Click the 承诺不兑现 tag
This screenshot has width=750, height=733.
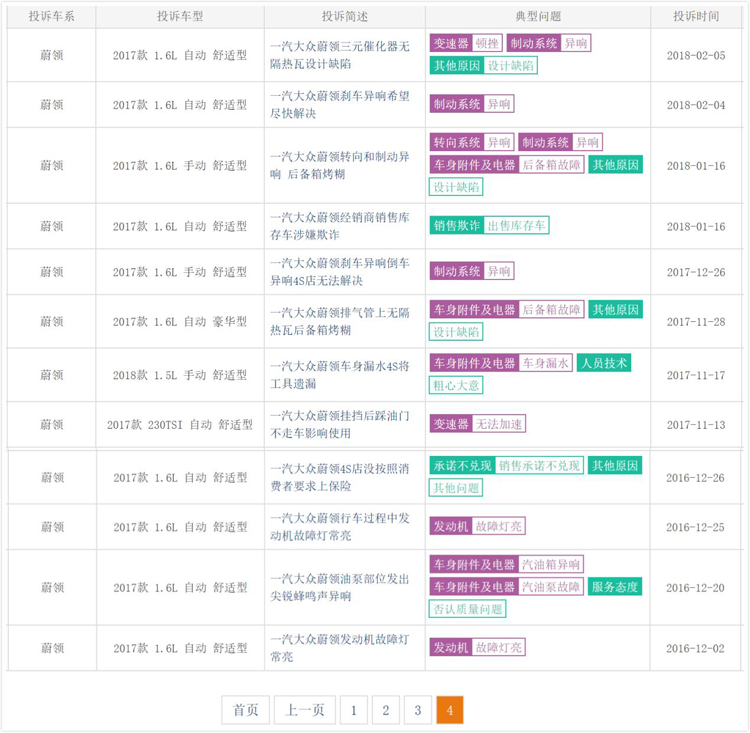[462, 466]
